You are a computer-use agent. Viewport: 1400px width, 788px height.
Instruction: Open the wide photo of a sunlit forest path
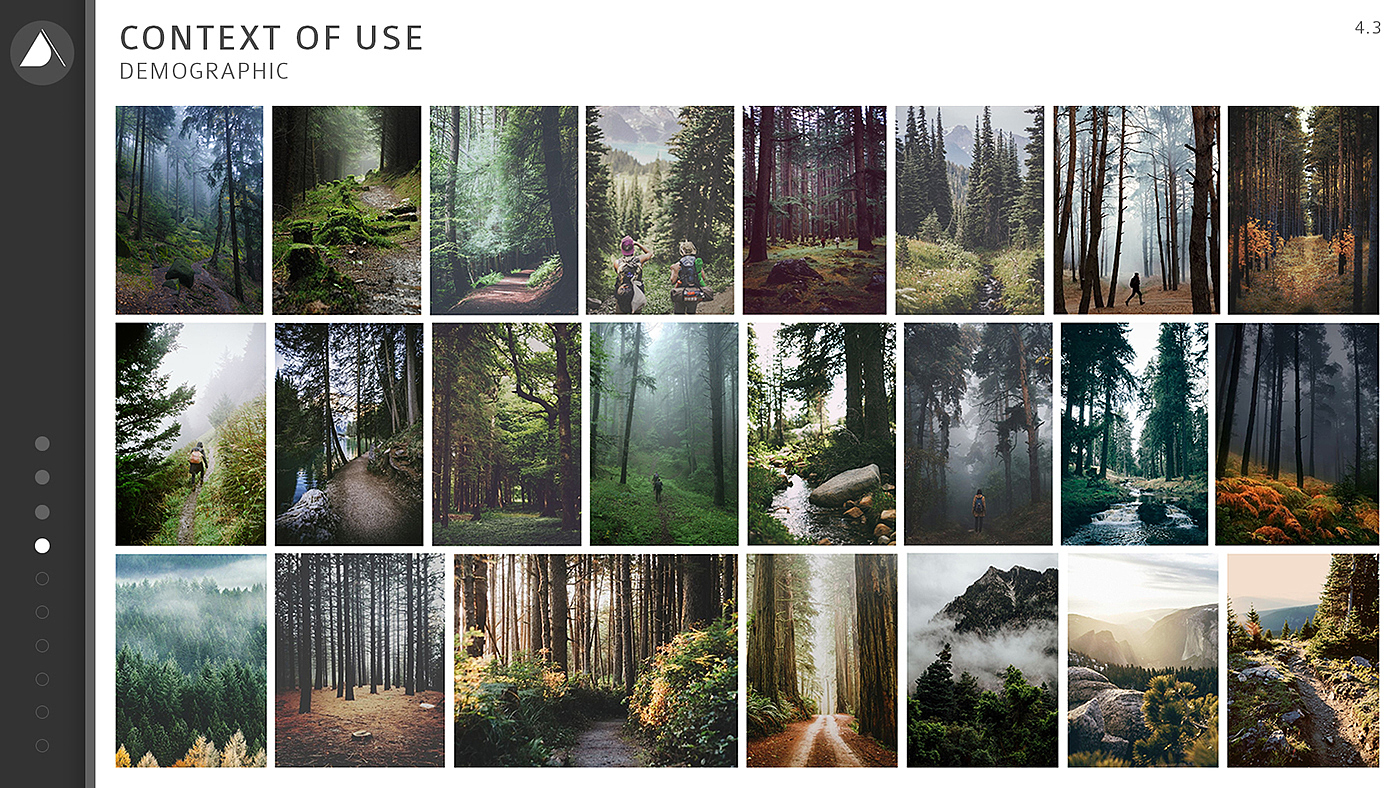point(596,661)
